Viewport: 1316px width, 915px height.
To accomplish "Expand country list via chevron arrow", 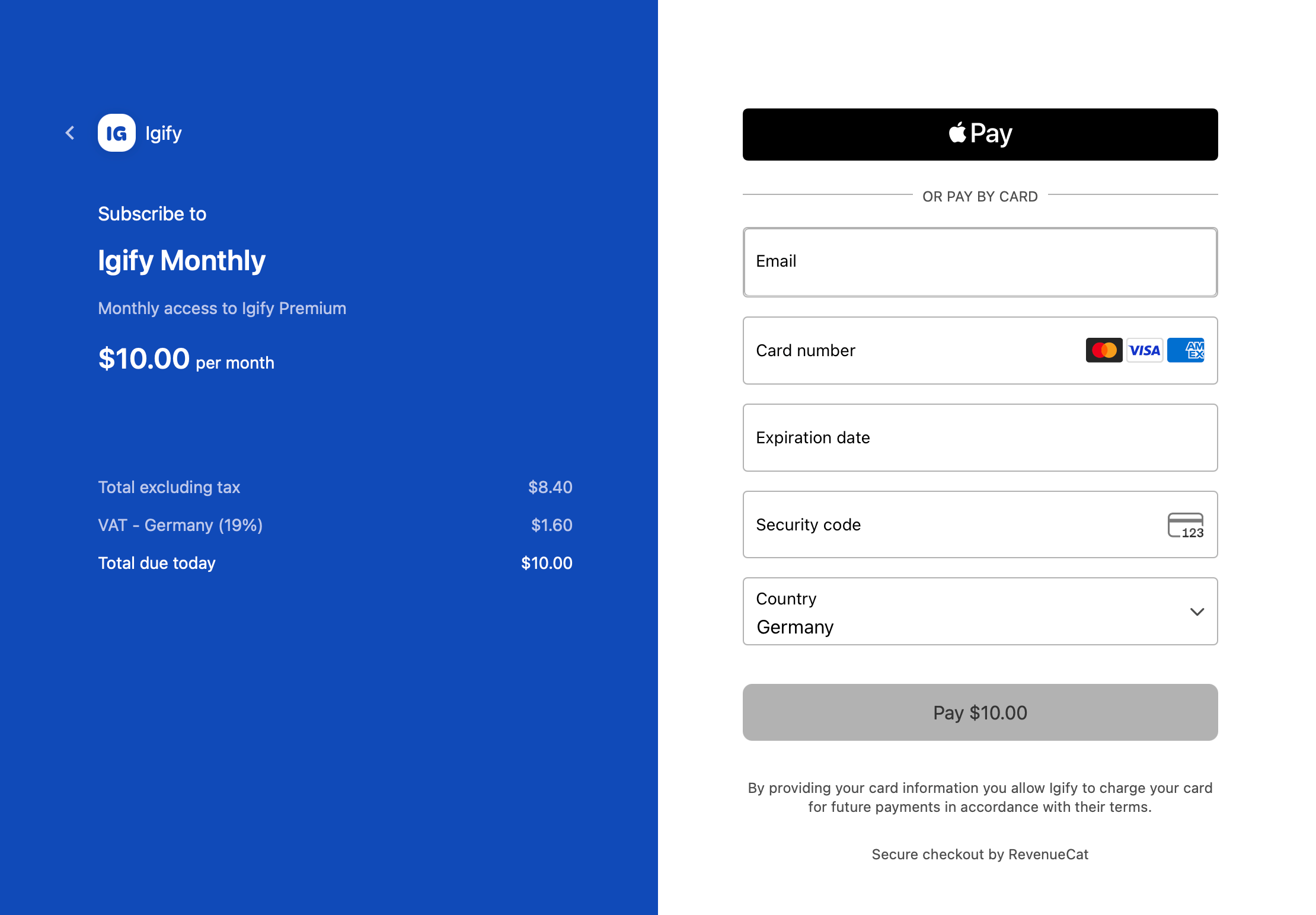I will click(1197, 612).
